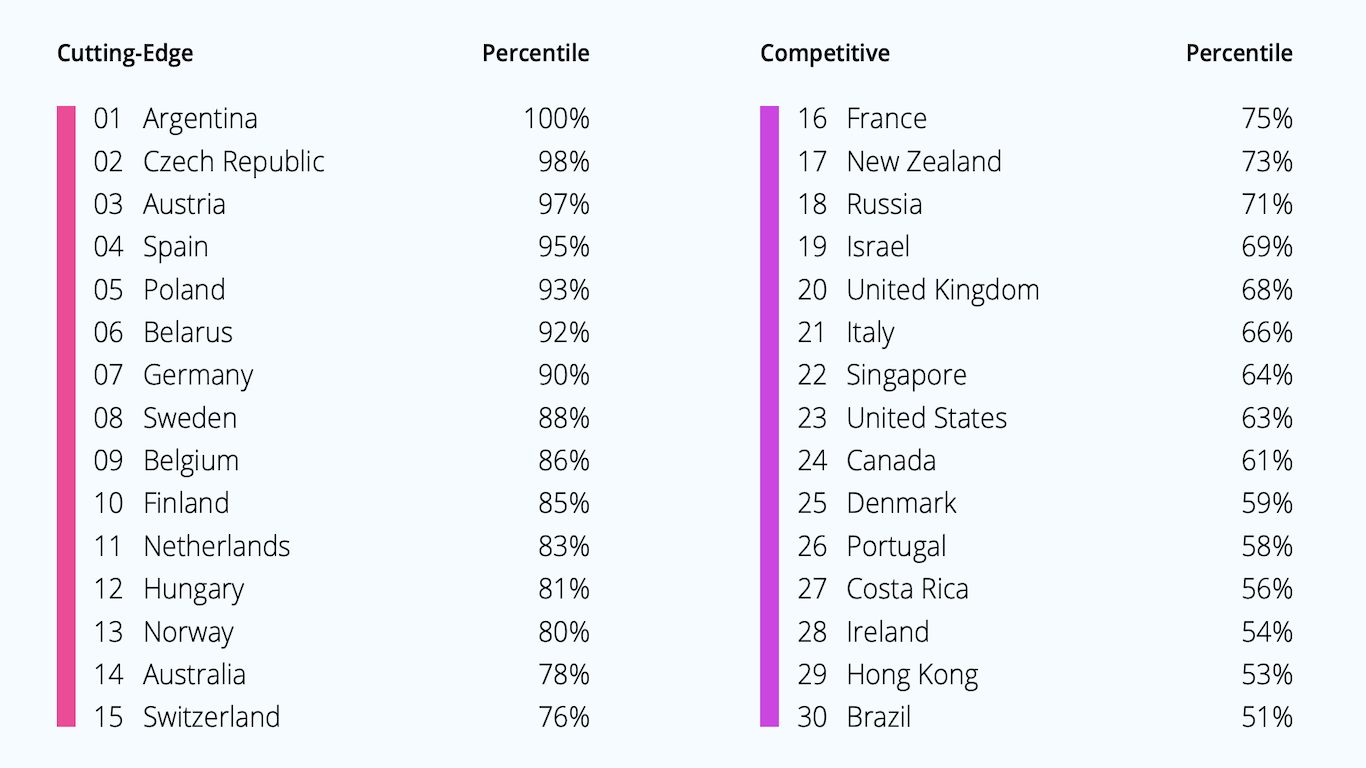Select the Austria entry

pos(342,204)
